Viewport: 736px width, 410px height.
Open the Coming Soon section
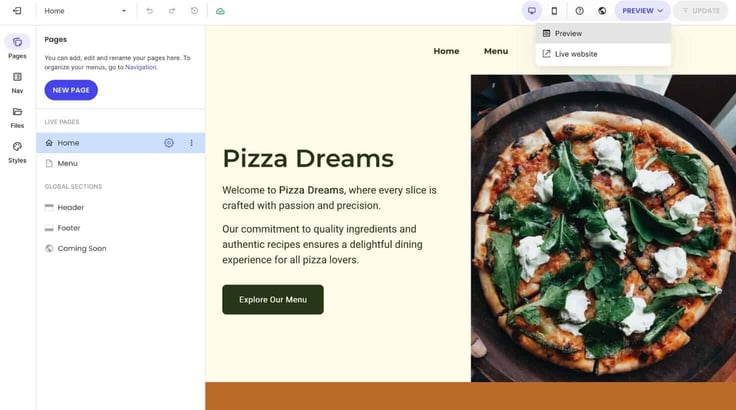click(x=121, y=248)
